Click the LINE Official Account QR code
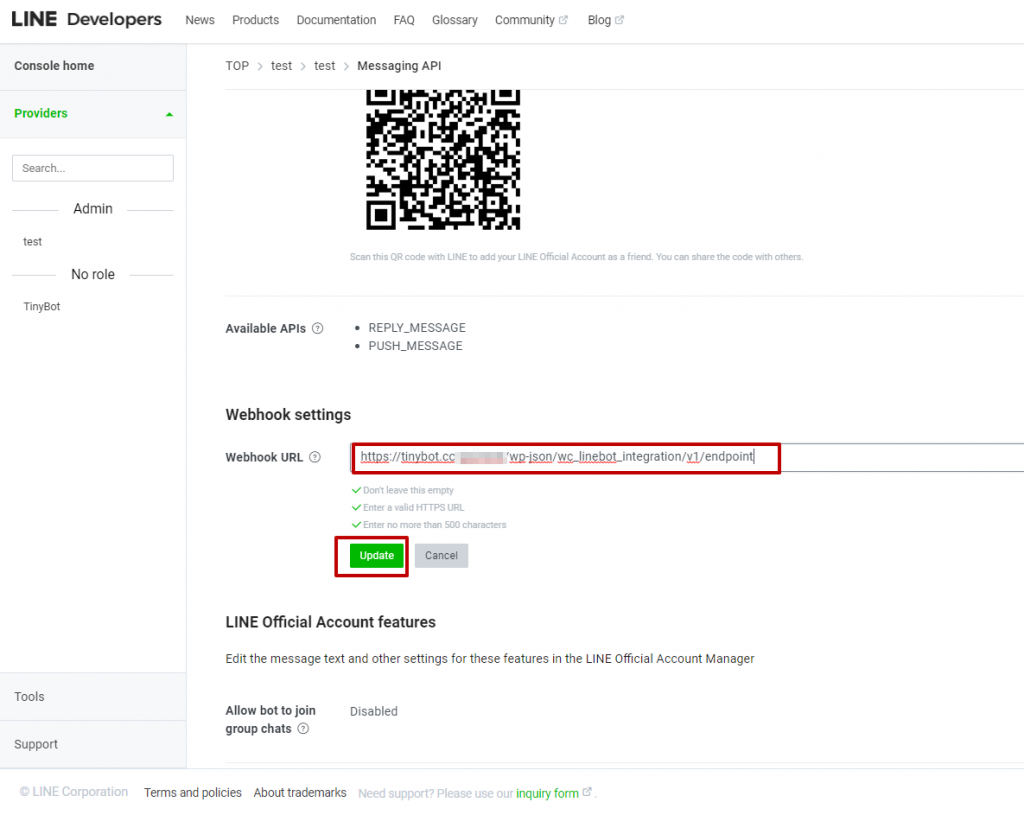The width and height of the screenshot is (1024, 815). (443, 160)
